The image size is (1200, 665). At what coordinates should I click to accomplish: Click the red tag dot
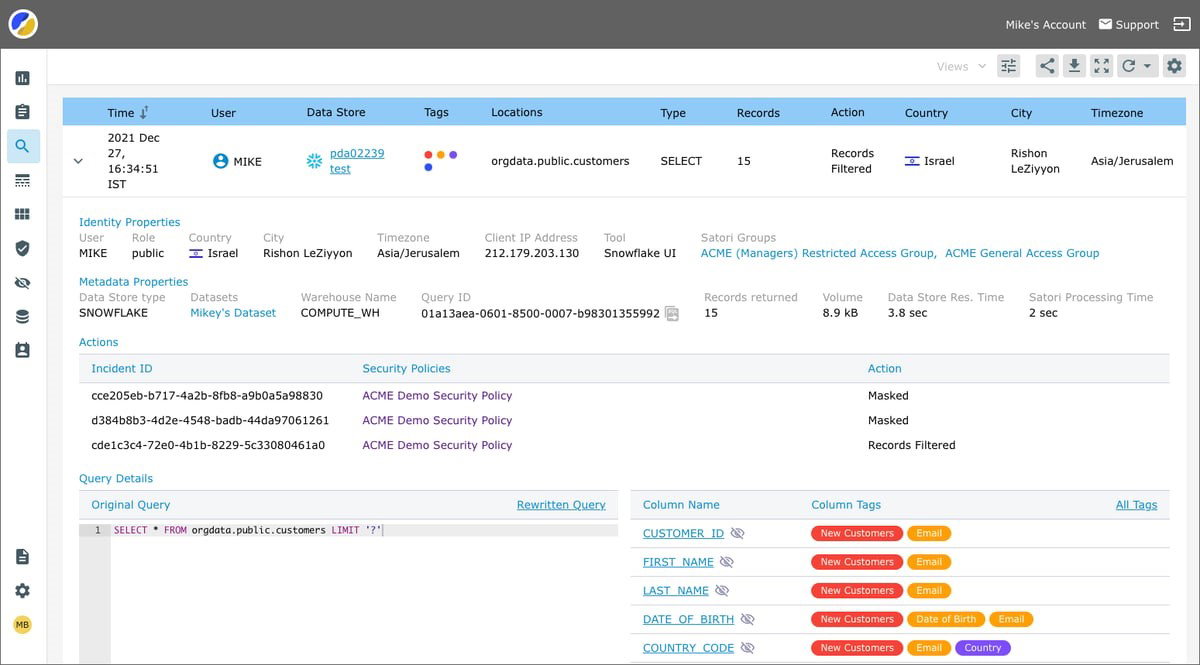[x=428, y=155]
